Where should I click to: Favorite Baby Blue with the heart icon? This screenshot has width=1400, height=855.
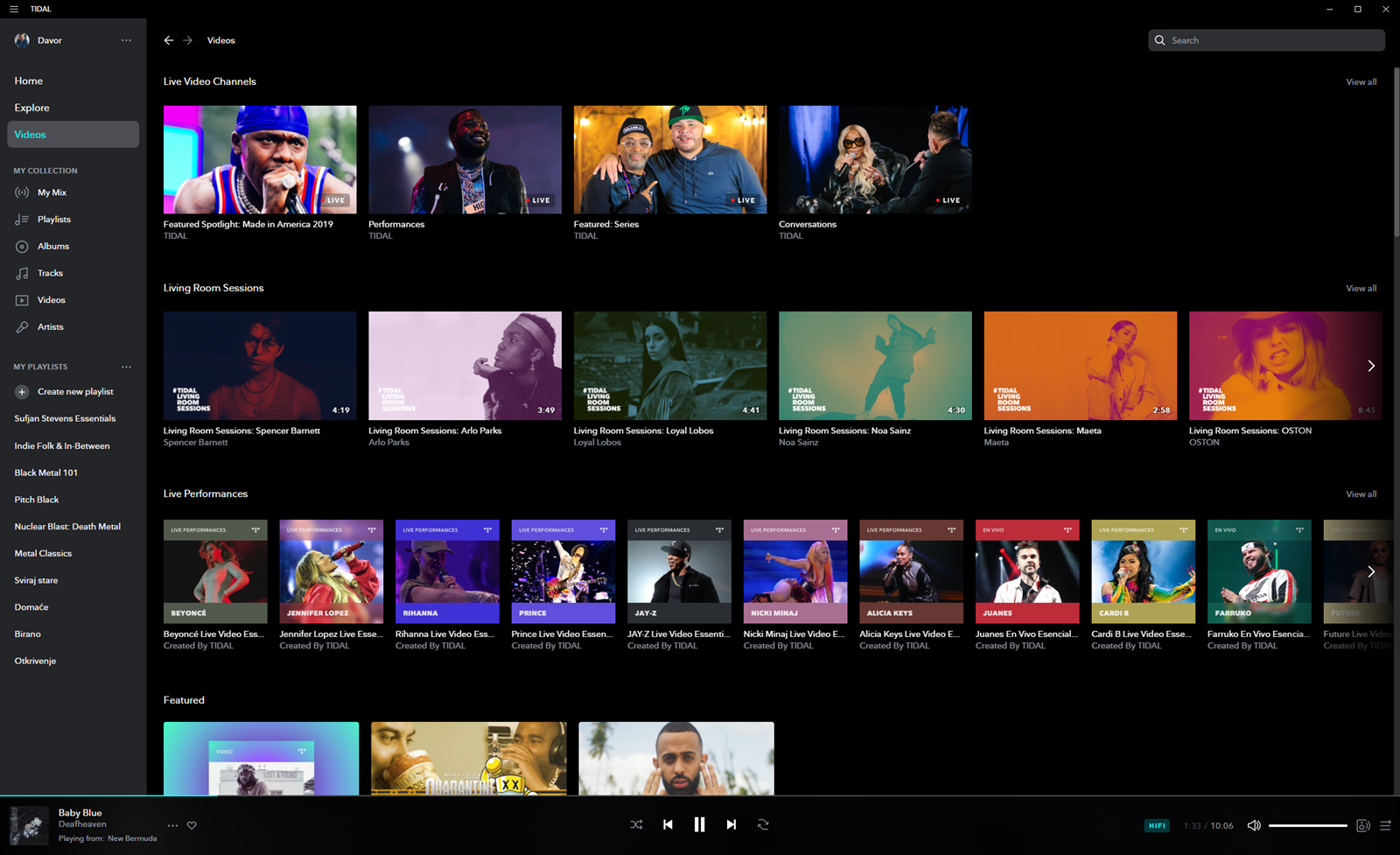pyautogui.click(x=192, y=825)
